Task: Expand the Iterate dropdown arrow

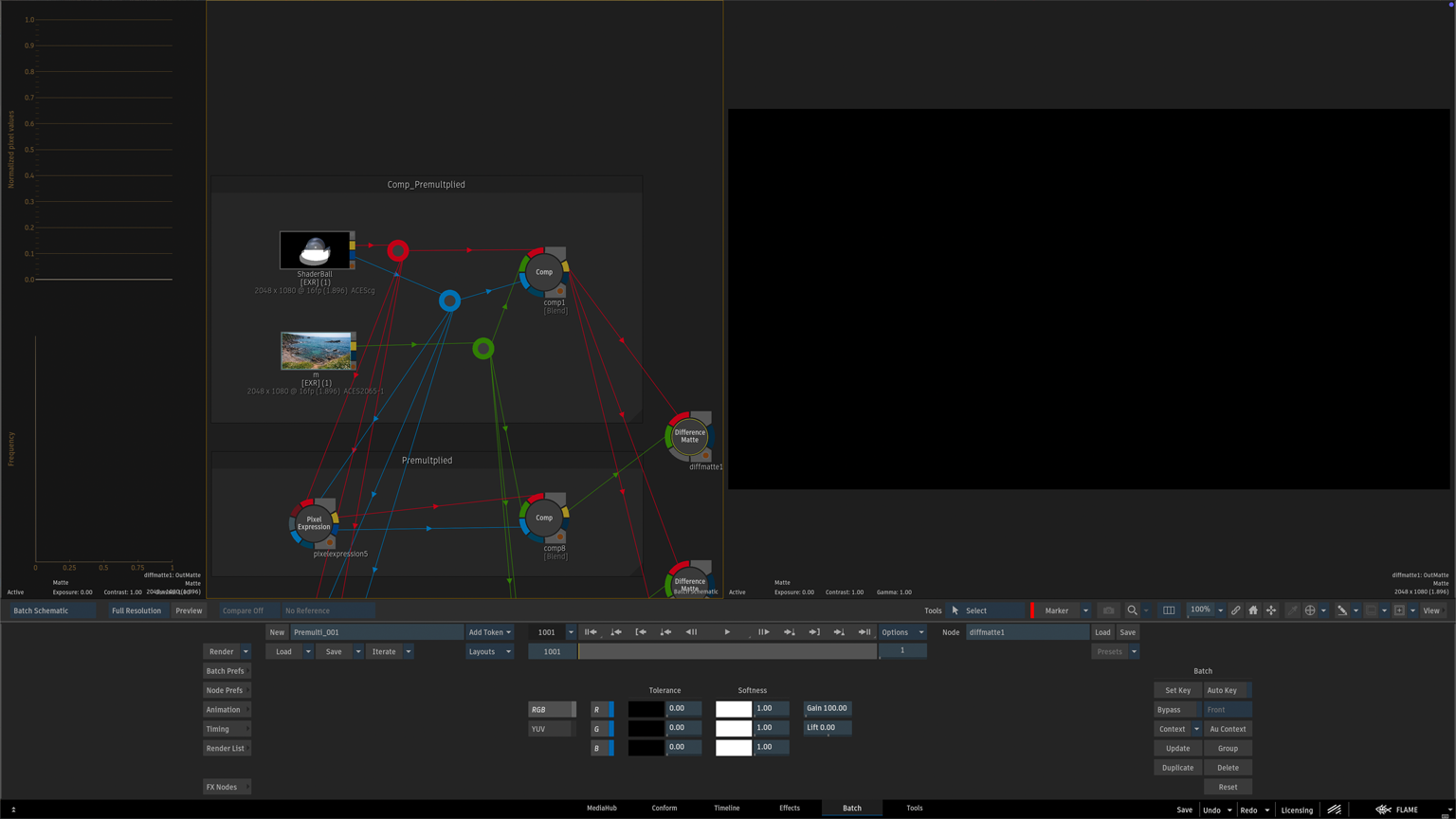Action: tap(409, 651)
